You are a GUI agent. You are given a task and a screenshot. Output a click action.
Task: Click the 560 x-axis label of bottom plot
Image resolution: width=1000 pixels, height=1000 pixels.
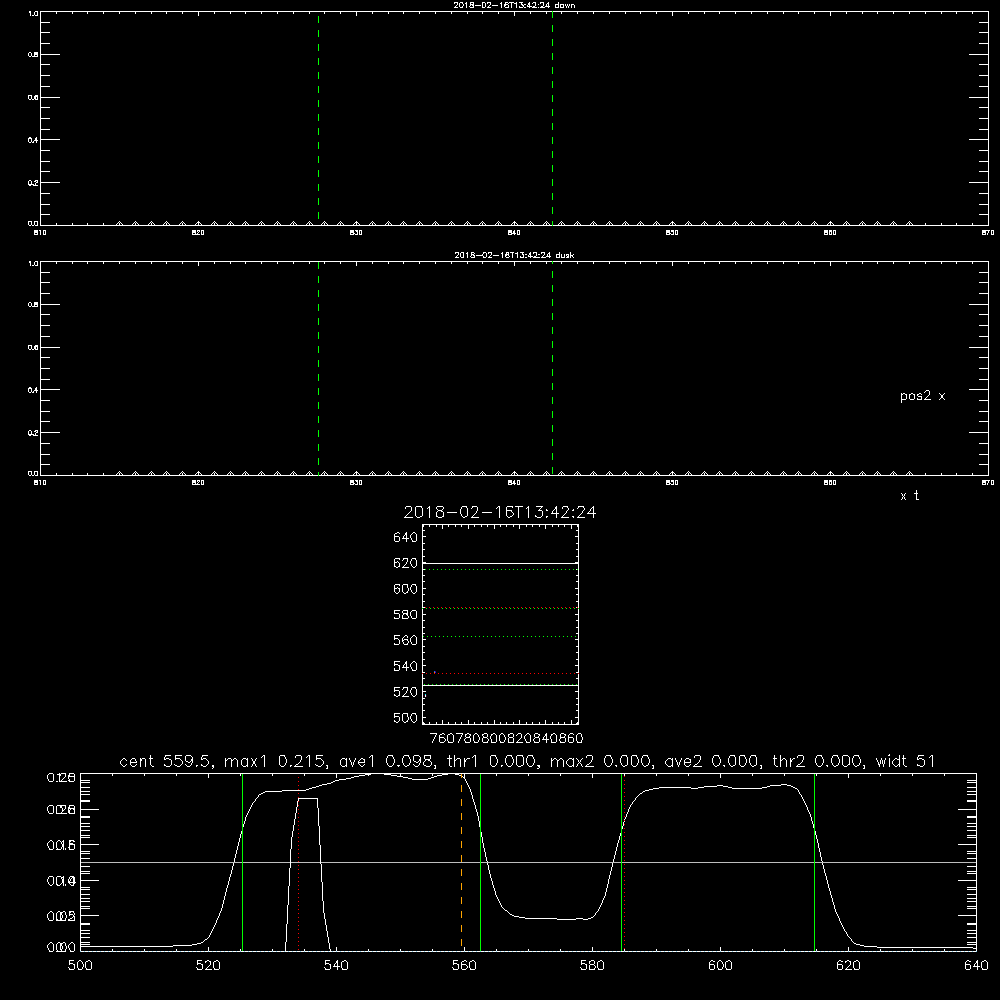point(464,966)
